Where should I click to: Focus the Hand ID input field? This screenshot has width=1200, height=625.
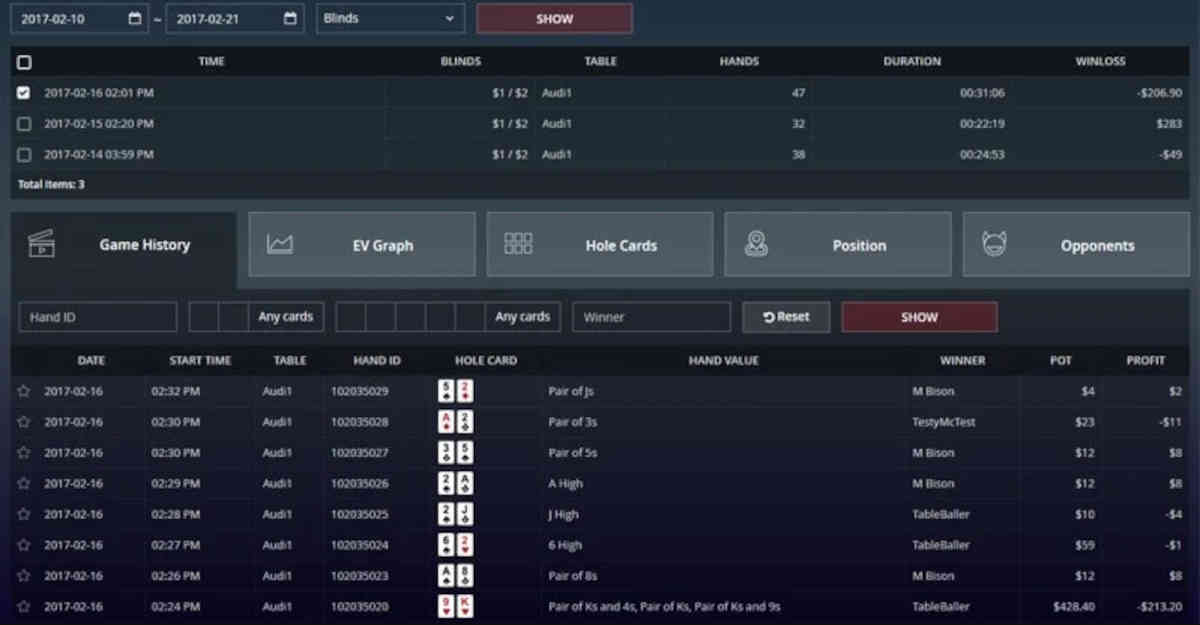click(98, 317)
